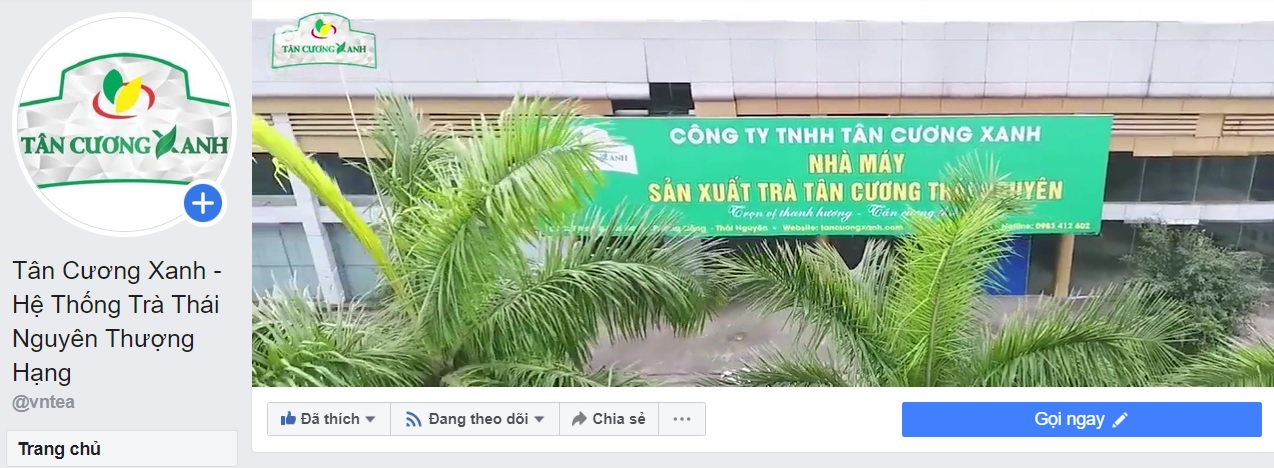Expand the Đang theo dõi dropdown arrow

539,419
